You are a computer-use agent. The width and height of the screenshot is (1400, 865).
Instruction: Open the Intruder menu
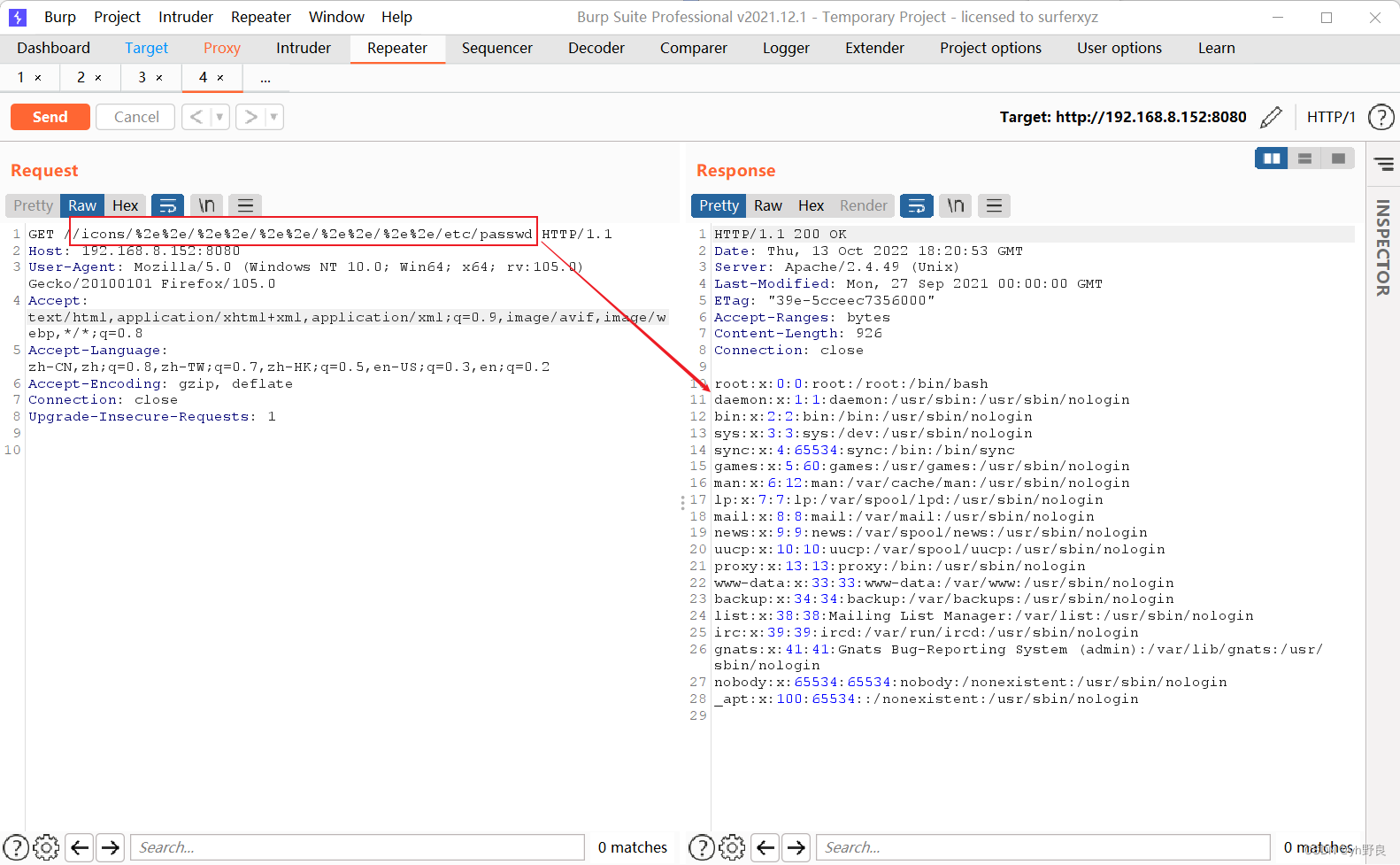pyautogui.click(x=186, y=17)
